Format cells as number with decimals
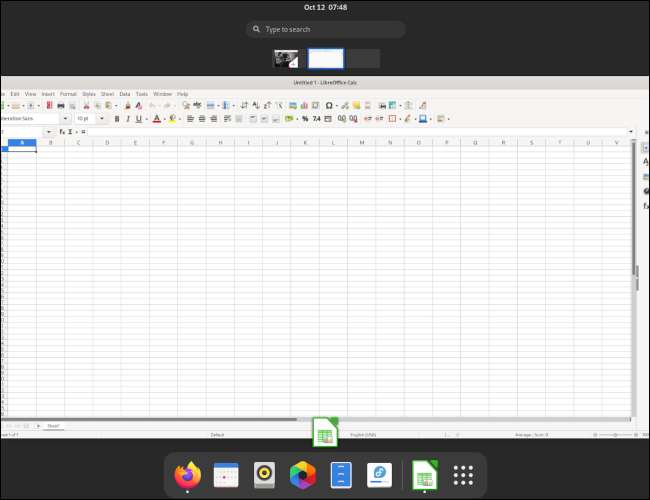 tap(317, 119)
